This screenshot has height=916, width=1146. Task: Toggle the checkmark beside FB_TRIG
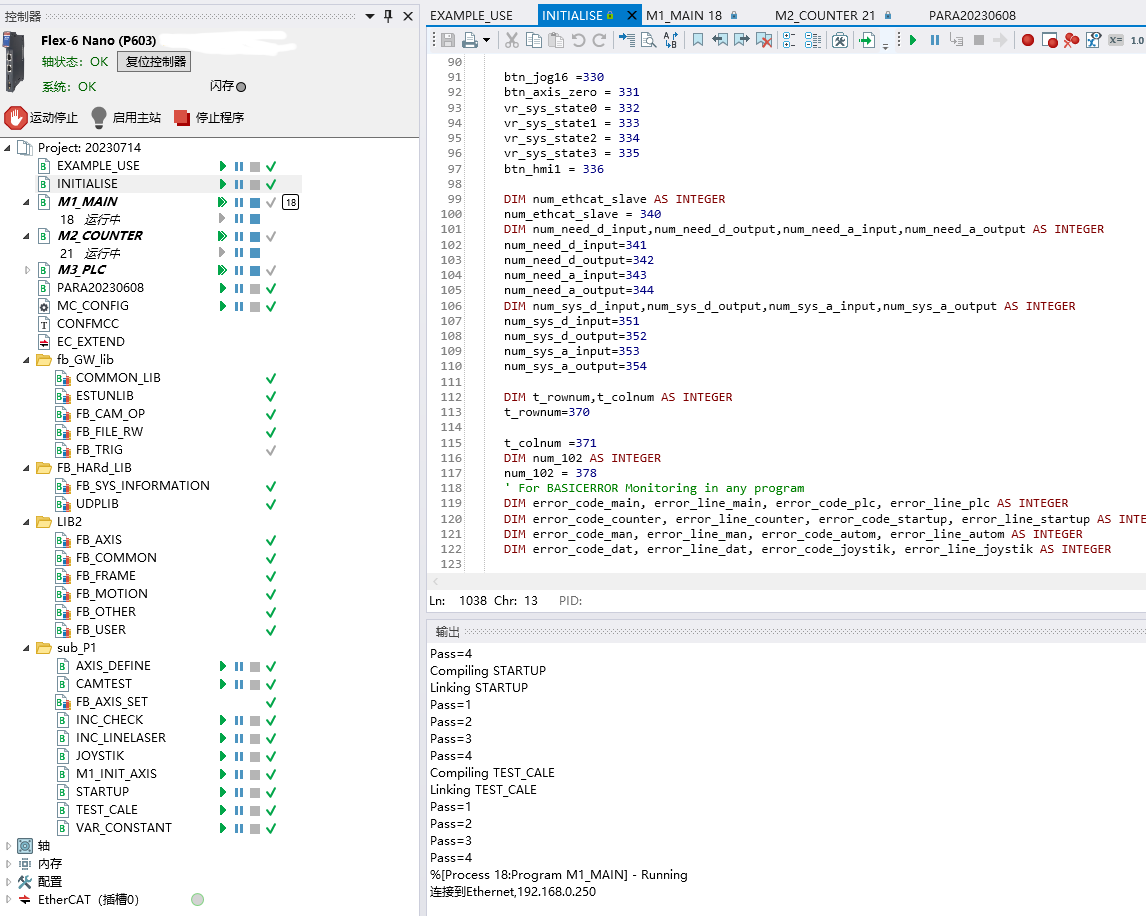coord(270,450)
